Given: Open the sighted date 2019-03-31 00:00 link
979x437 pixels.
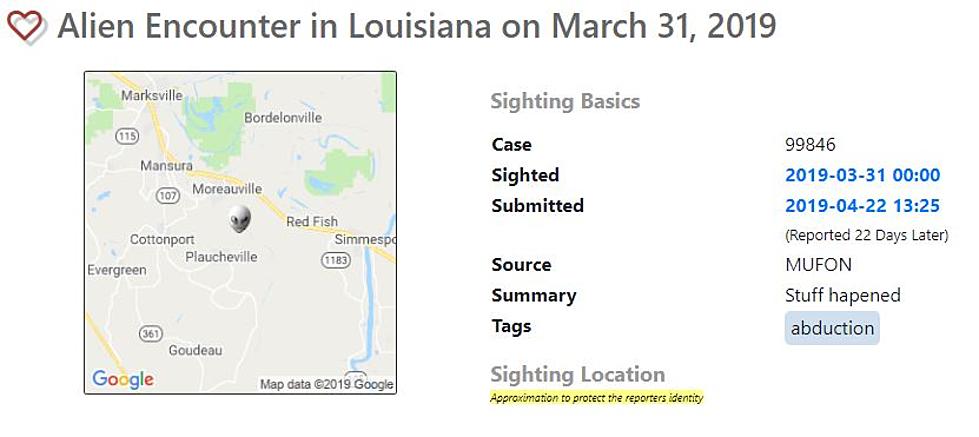Looking at the screenshot, I should click(862, 175).
